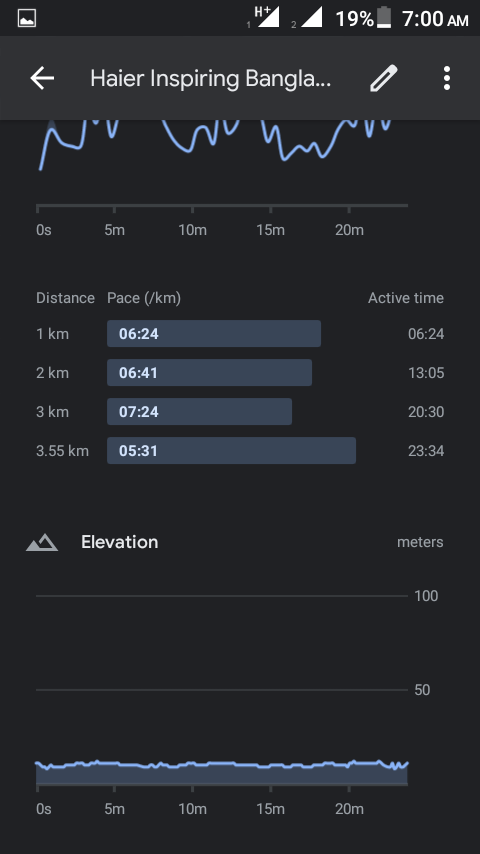Tap the Distance column header
Viewport: 480px width, 854px height.
65,298
